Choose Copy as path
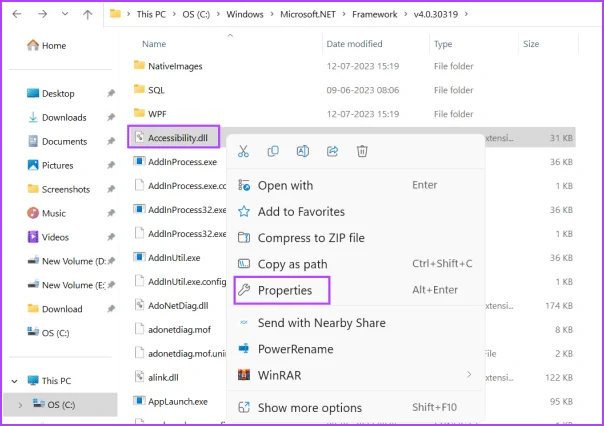 [356, 264]
